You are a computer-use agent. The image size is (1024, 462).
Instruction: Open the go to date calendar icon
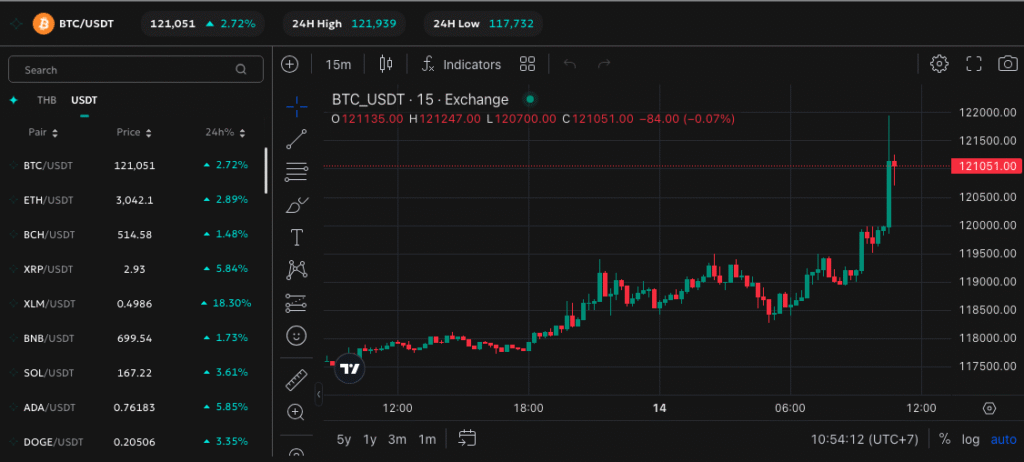(x=467, y=438)
